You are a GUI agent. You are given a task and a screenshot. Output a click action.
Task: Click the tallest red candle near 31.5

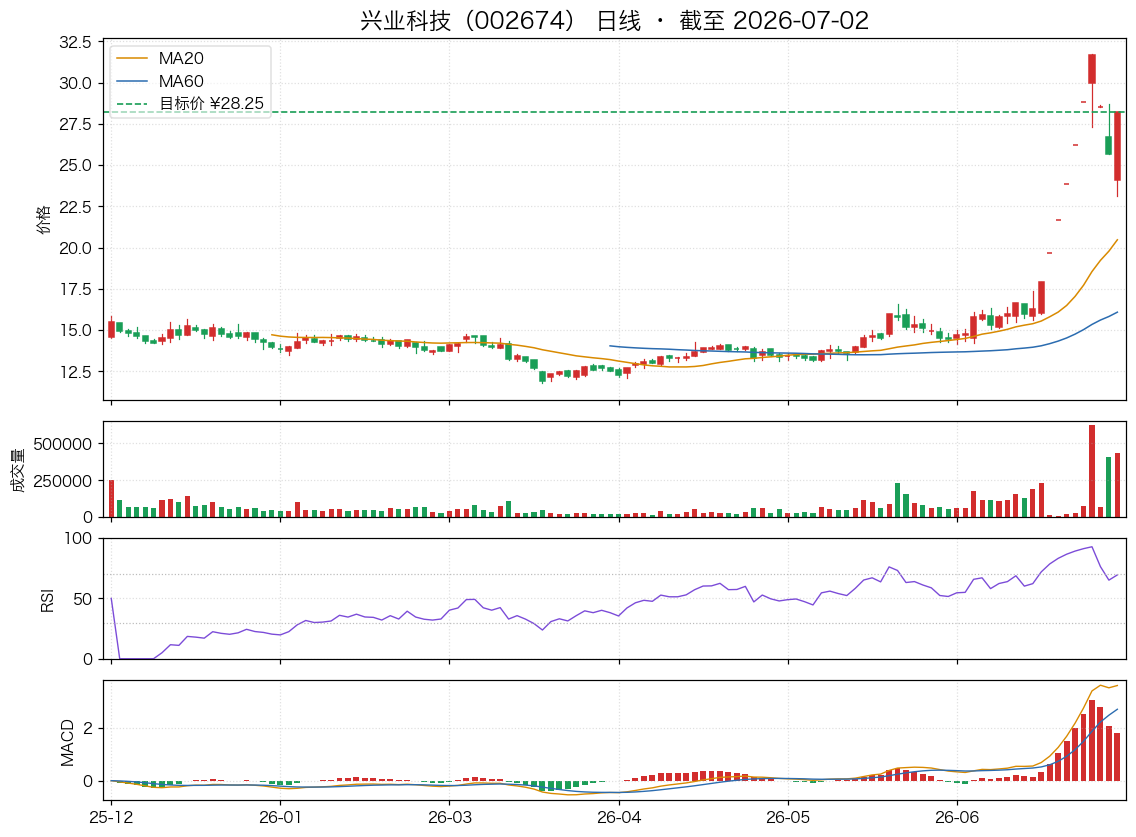point(1092,69)
